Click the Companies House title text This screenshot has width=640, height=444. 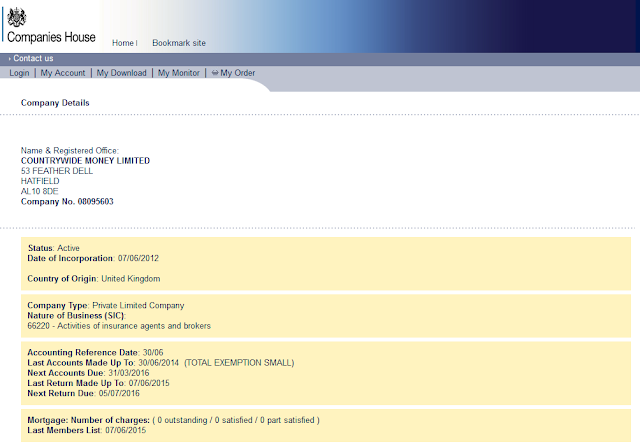tap(51, 37)
